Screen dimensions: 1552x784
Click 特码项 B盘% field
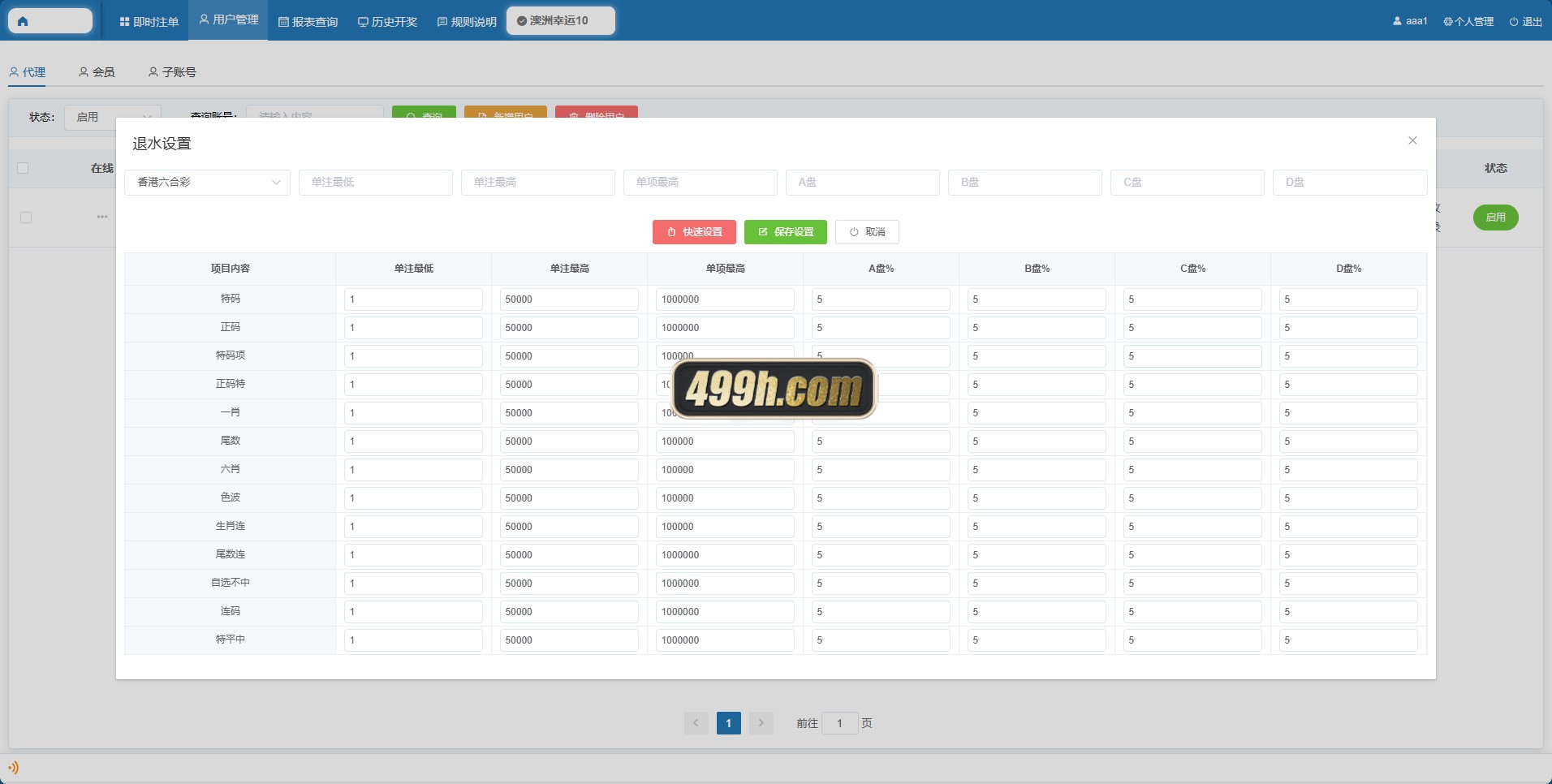coord(1037,356)
